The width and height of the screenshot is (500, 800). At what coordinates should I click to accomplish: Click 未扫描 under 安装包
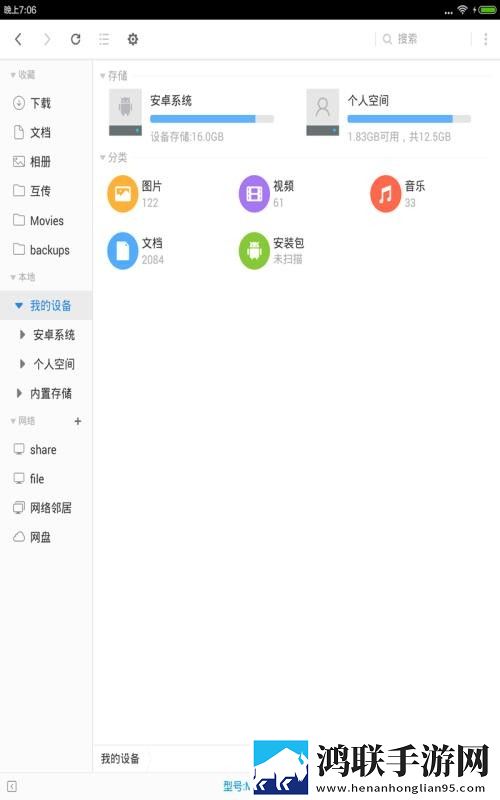coord(288,259)
